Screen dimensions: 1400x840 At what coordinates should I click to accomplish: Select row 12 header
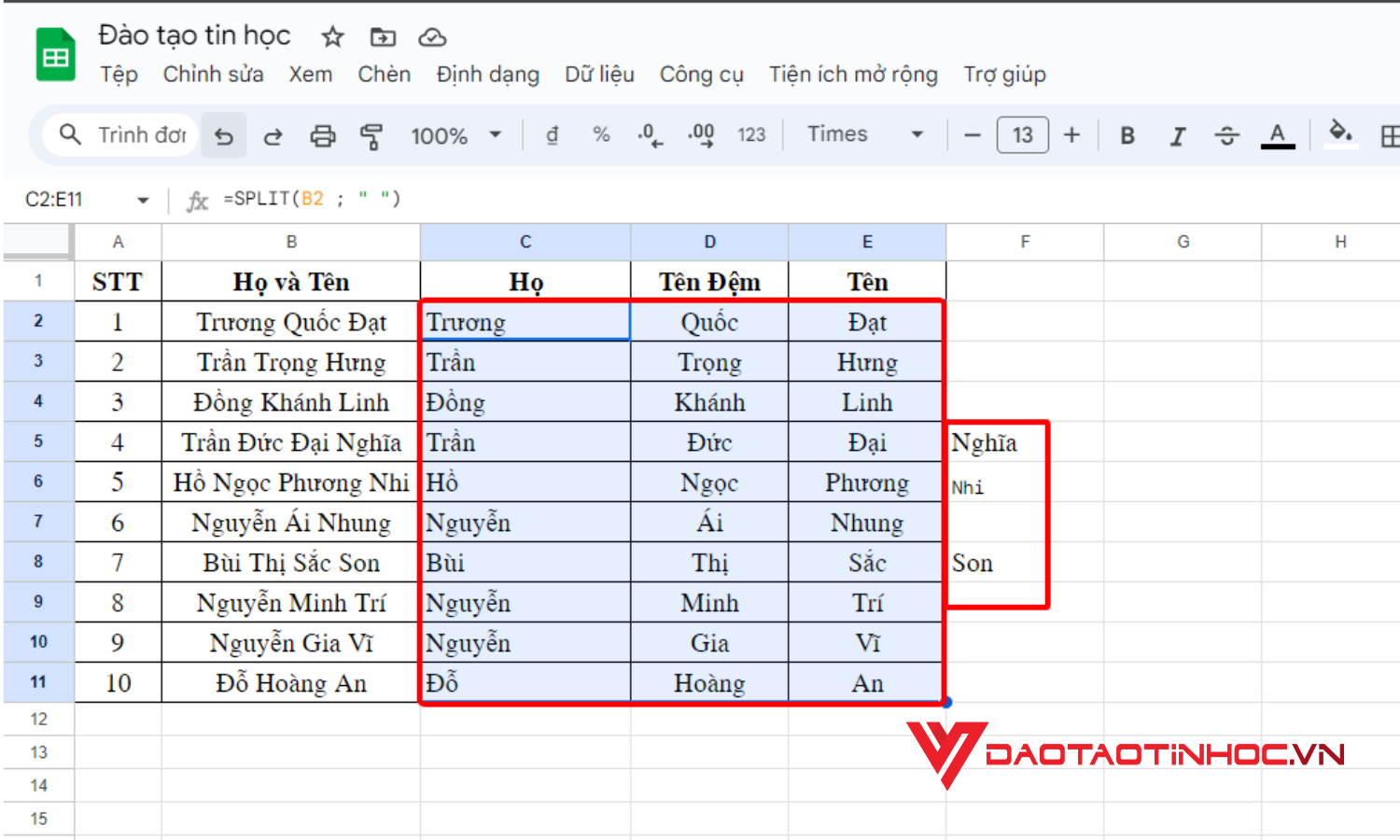pyautogui.click(x=38, y=720)
